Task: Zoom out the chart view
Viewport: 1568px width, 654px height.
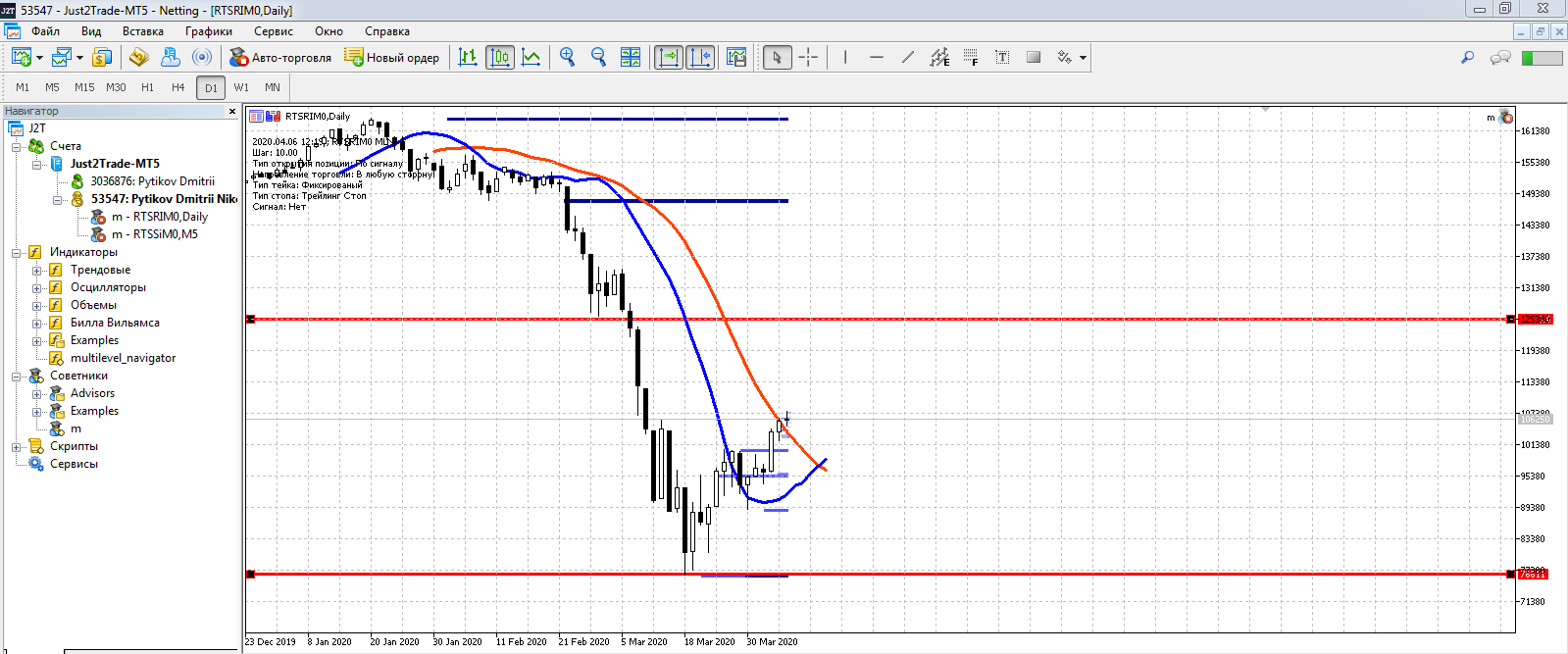Action: tap(598, 57)
